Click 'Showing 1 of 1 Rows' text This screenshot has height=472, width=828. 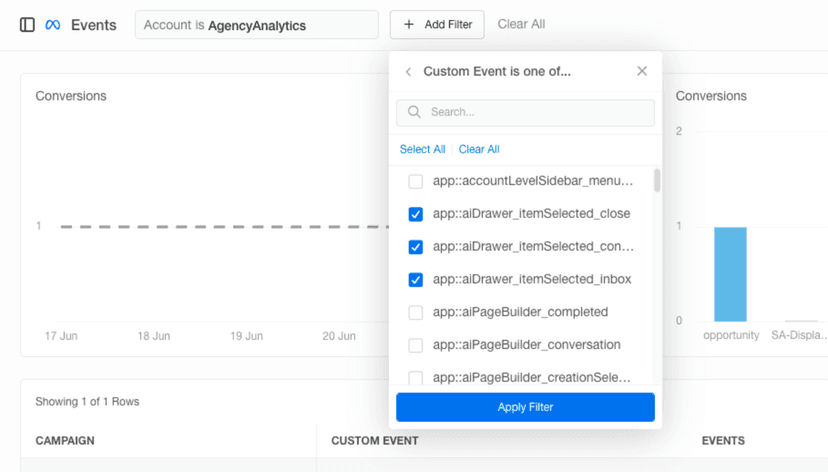point(87,402)
